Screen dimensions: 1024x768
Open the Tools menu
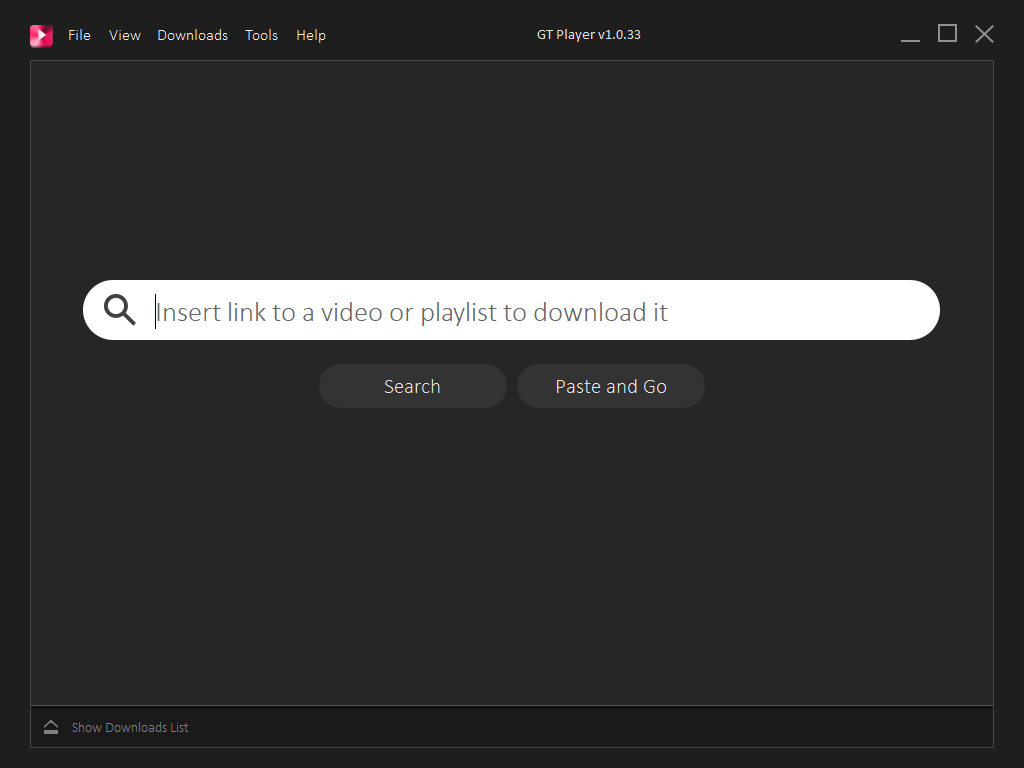click(262, 35)
